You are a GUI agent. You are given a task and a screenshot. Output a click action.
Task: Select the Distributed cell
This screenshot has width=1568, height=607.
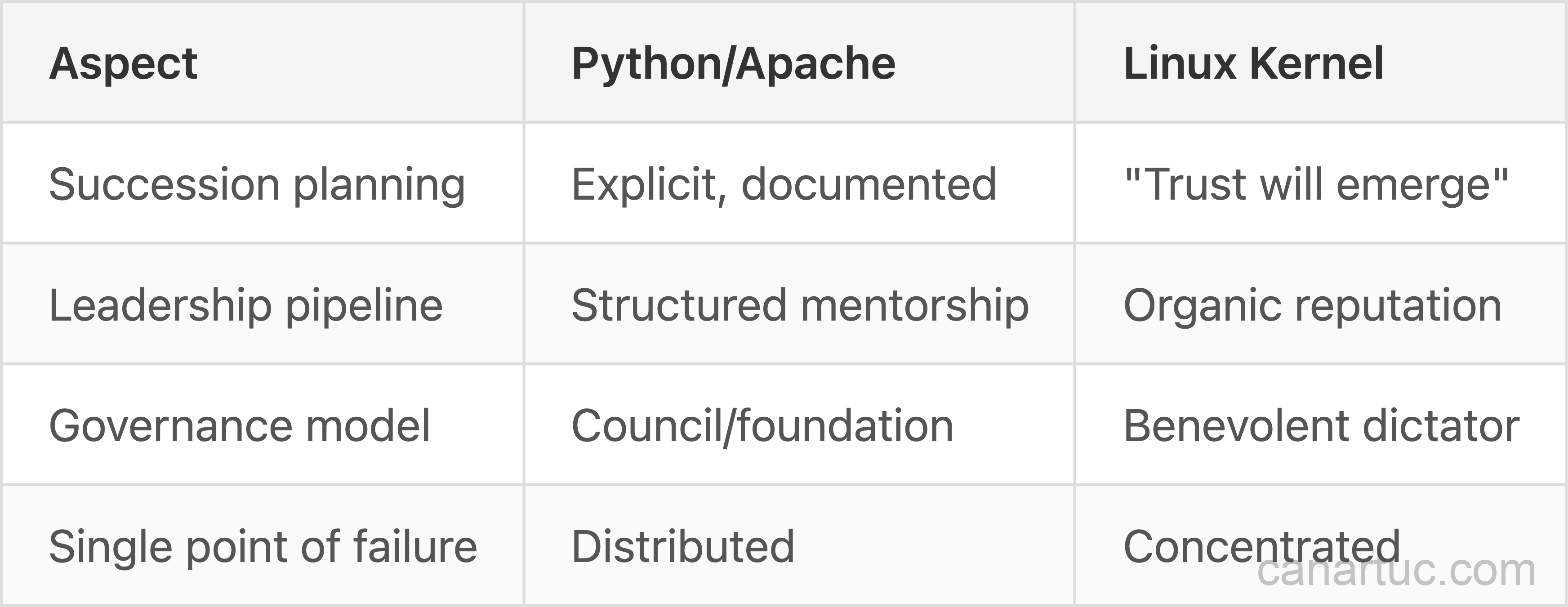[683, 546]
